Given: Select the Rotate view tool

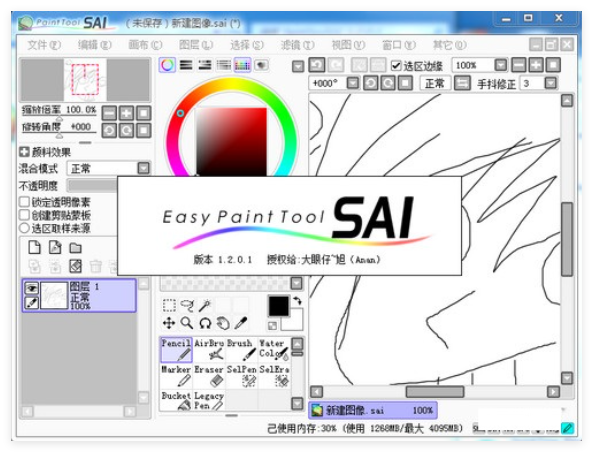Looking at the screenshot, I should (x=205, y=323).
